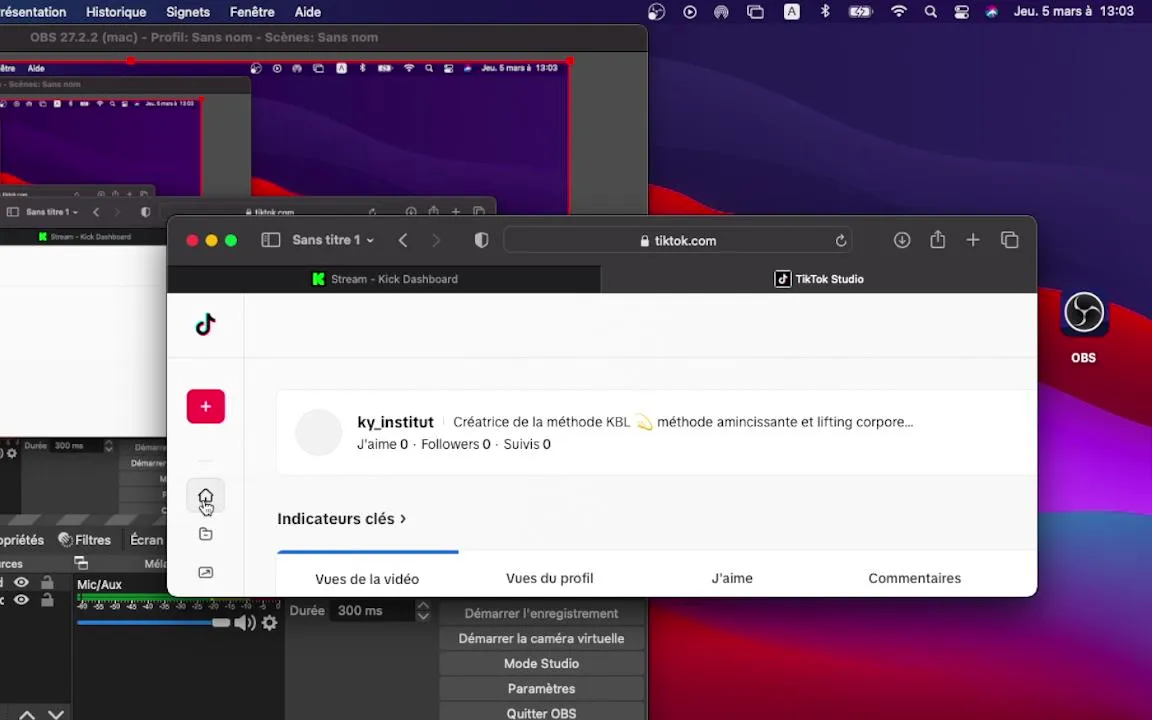Open Spotlight search in menu bar
Image resolution: width=1152 pixels, height=720 pixels.
pos(930,12)
